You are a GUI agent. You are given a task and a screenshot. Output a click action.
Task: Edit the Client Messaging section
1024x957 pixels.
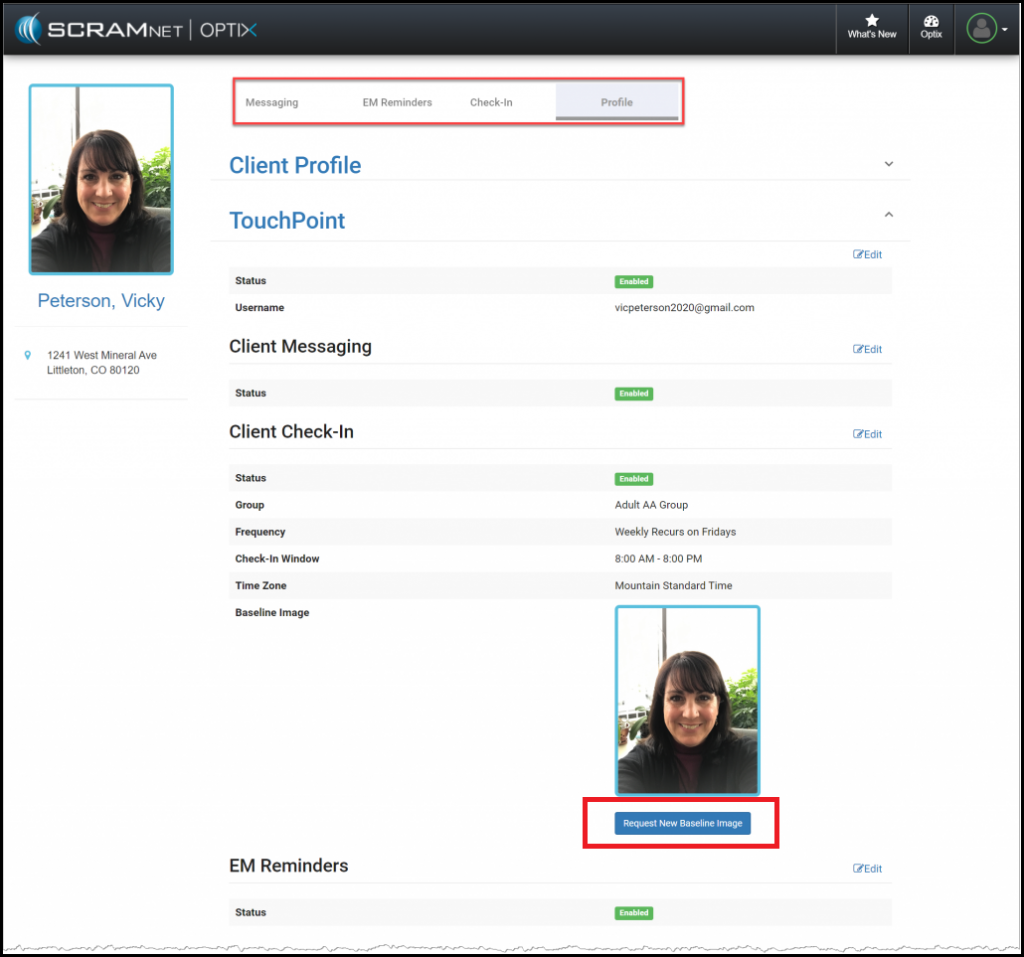click(867, 349)
